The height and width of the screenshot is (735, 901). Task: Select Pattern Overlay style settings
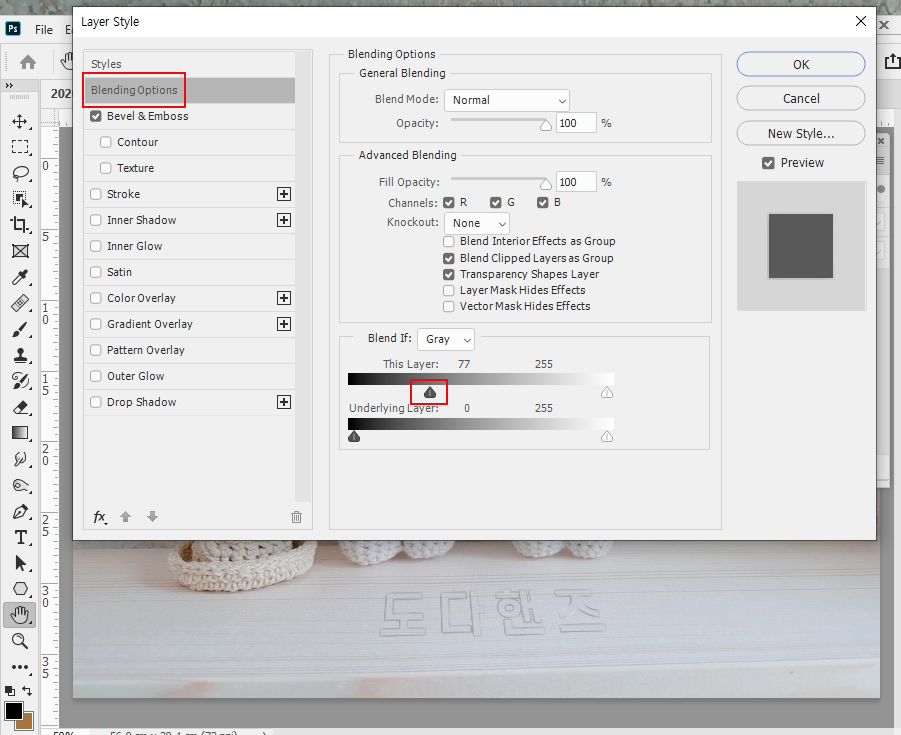[145, 350]
